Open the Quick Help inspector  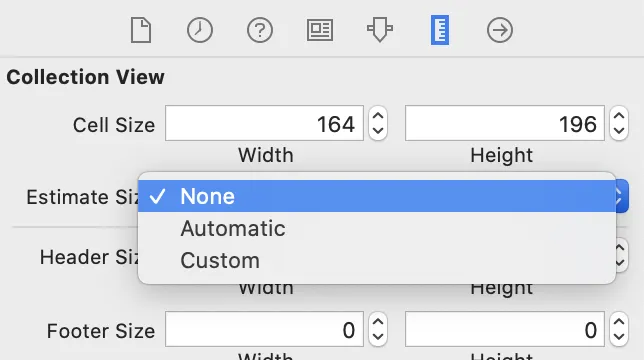click(x=260, y=30)
